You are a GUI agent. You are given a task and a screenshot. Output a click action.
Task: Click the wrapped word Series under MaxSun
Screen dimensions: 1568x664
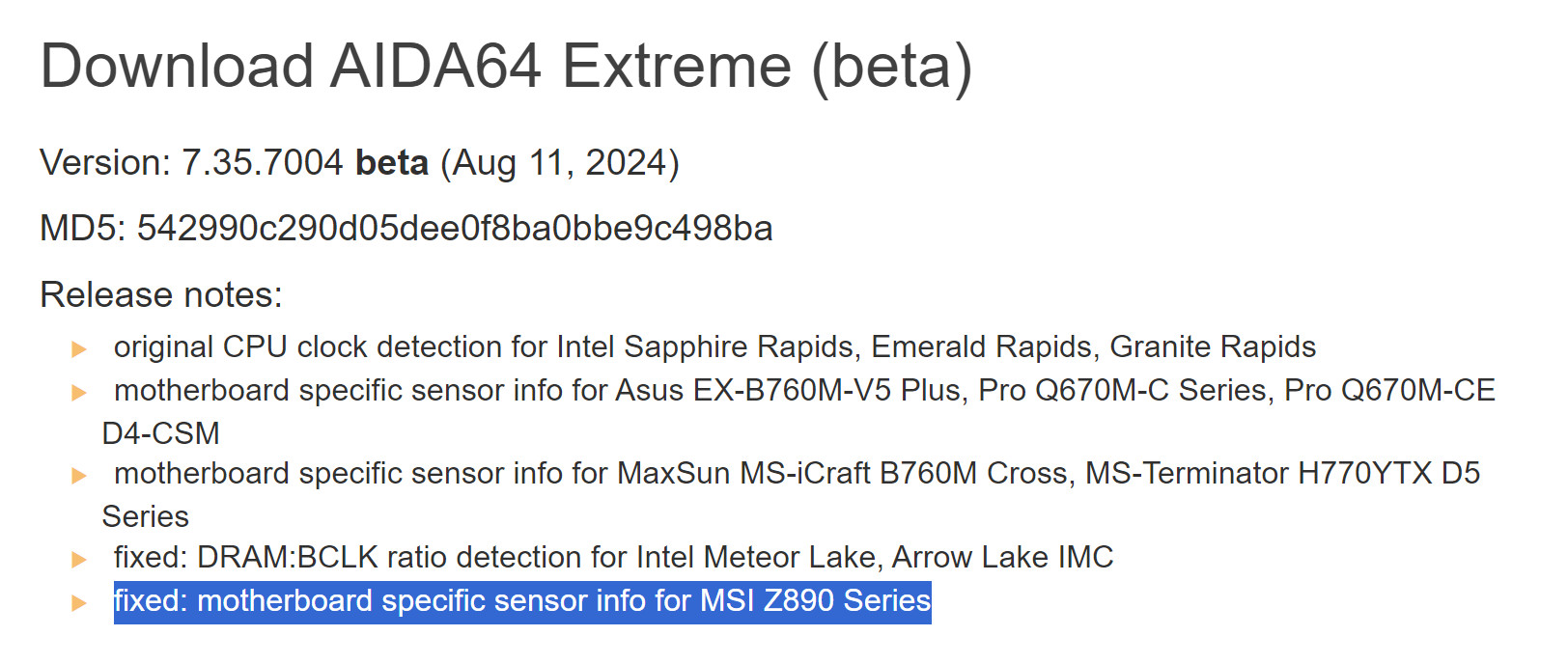pos(146,516)
